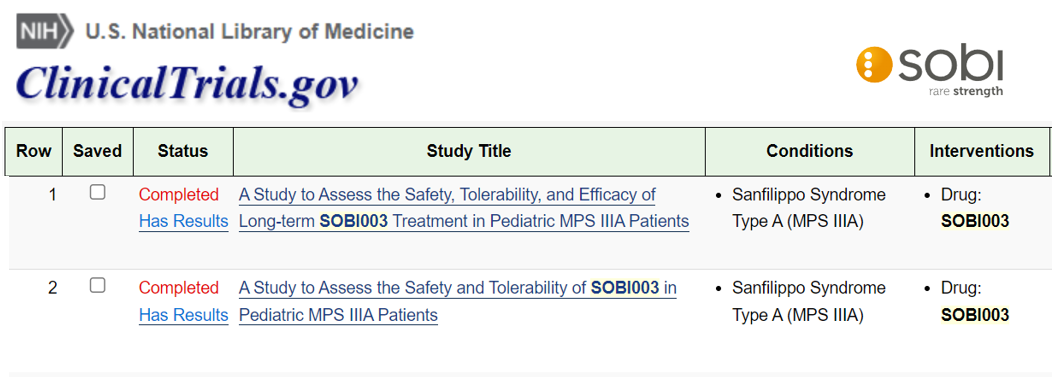The width and height of the screenshot is (1056, 377).
Task: Check the Saved checkbox for row 2
Action: click(98, 286)
